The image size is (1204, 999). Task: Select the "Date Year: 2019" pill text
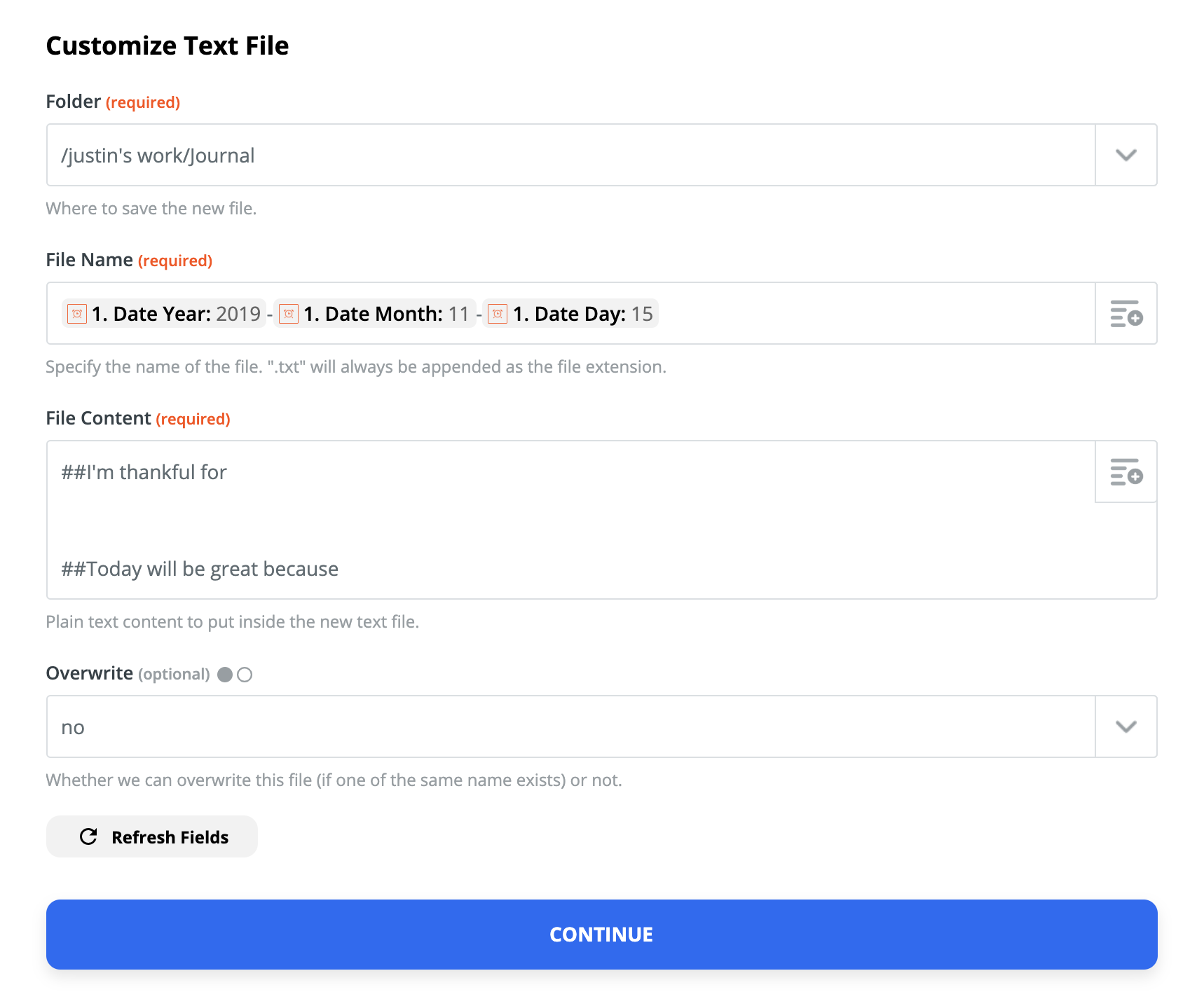177,314
